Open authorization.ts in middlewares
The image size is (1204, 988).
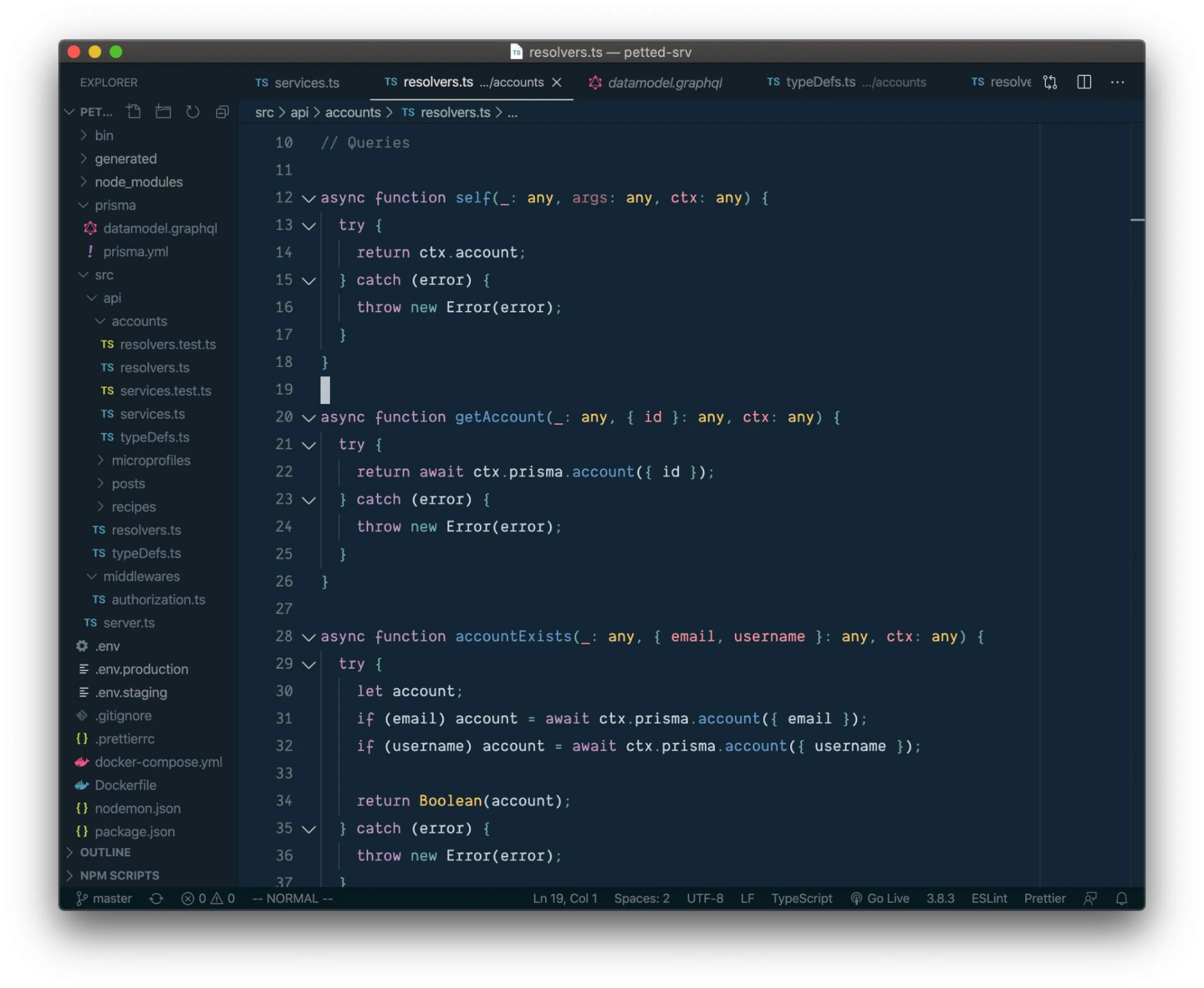150,600
